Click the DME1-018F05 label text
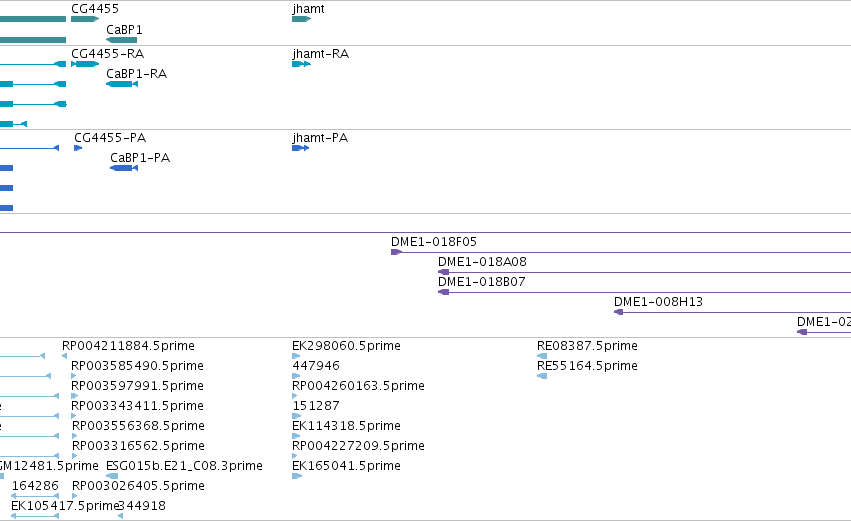The image size is (851, 521). (x=434, y=242)
